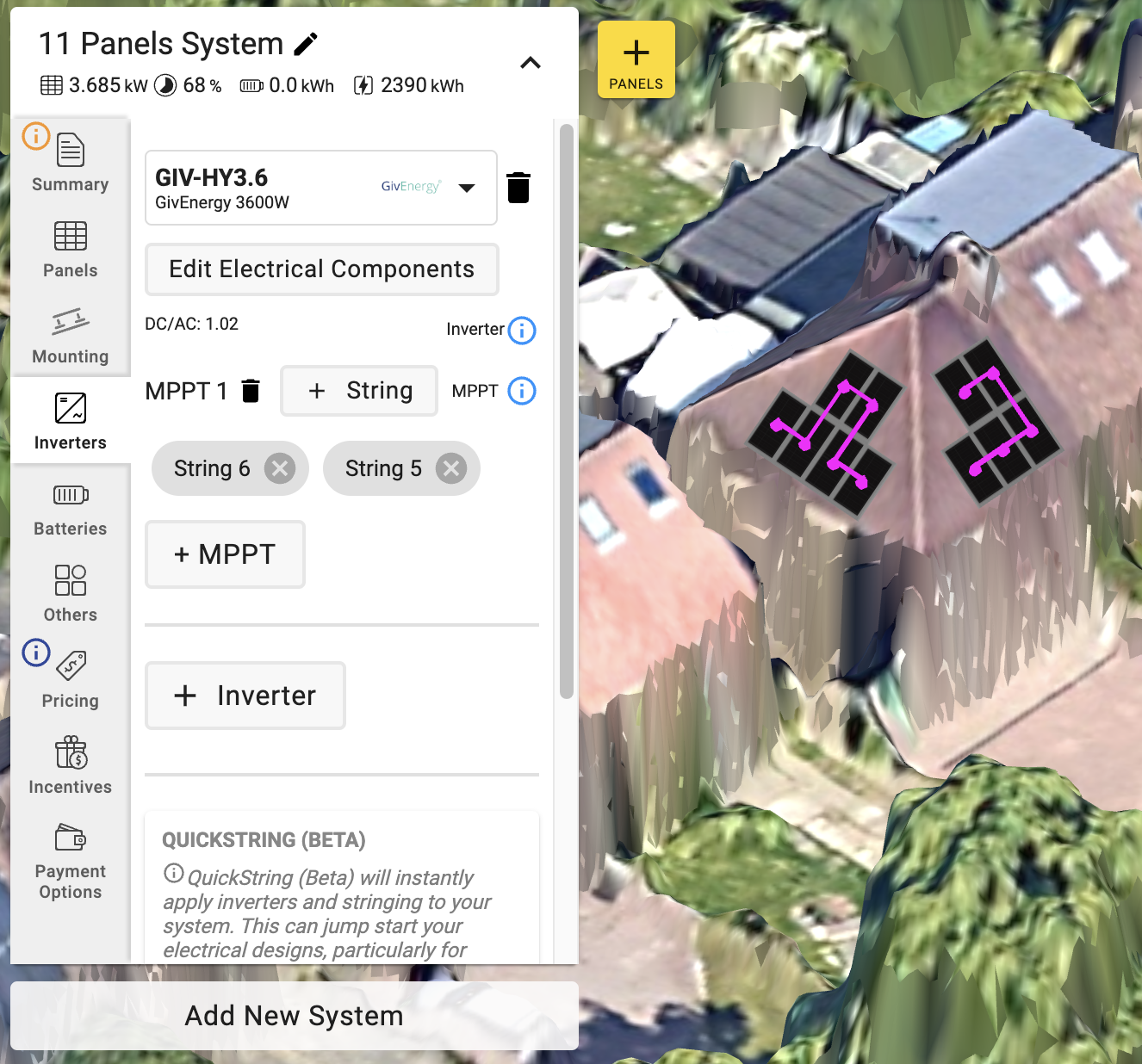Image resolution: width=1142 pixels, height=1064 pixels.
Task: Click the QuickString info icon
Action: (173, 873)
